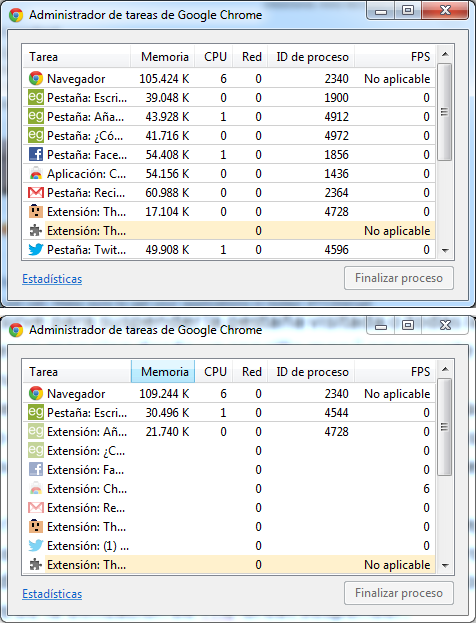Image resolution: width=476 pixels, height=624 pixels.
Task: Select memory value 21.740 K
Action: coord(167,432)
